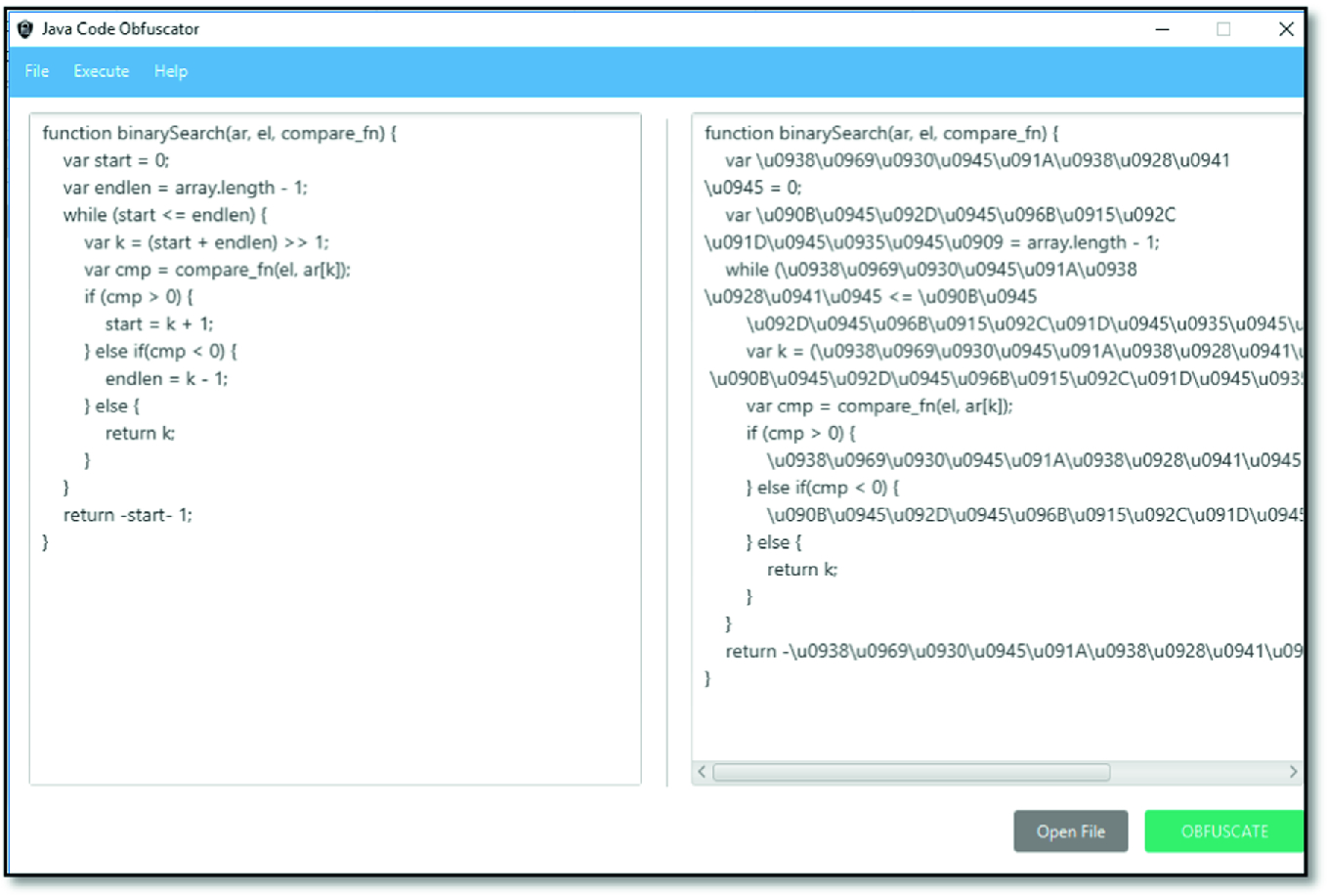
Task: Click 'var cmp = compare_fn(el, ar[k]);' in source pane
Action: point(217,270)
